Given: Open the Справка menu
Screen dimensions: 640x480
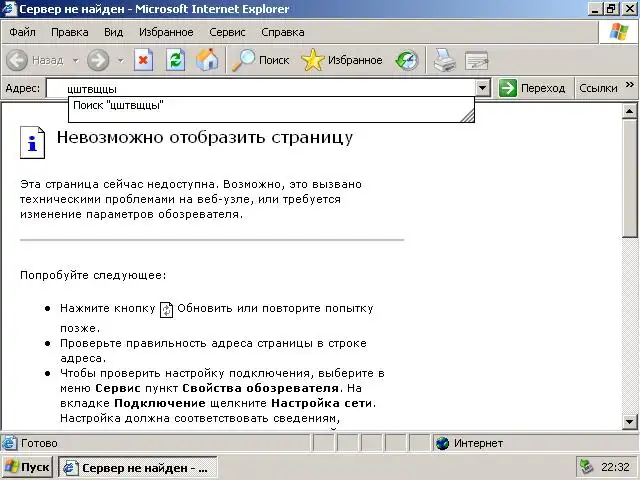Looking at the screenshot, I should tap(283, 32).
